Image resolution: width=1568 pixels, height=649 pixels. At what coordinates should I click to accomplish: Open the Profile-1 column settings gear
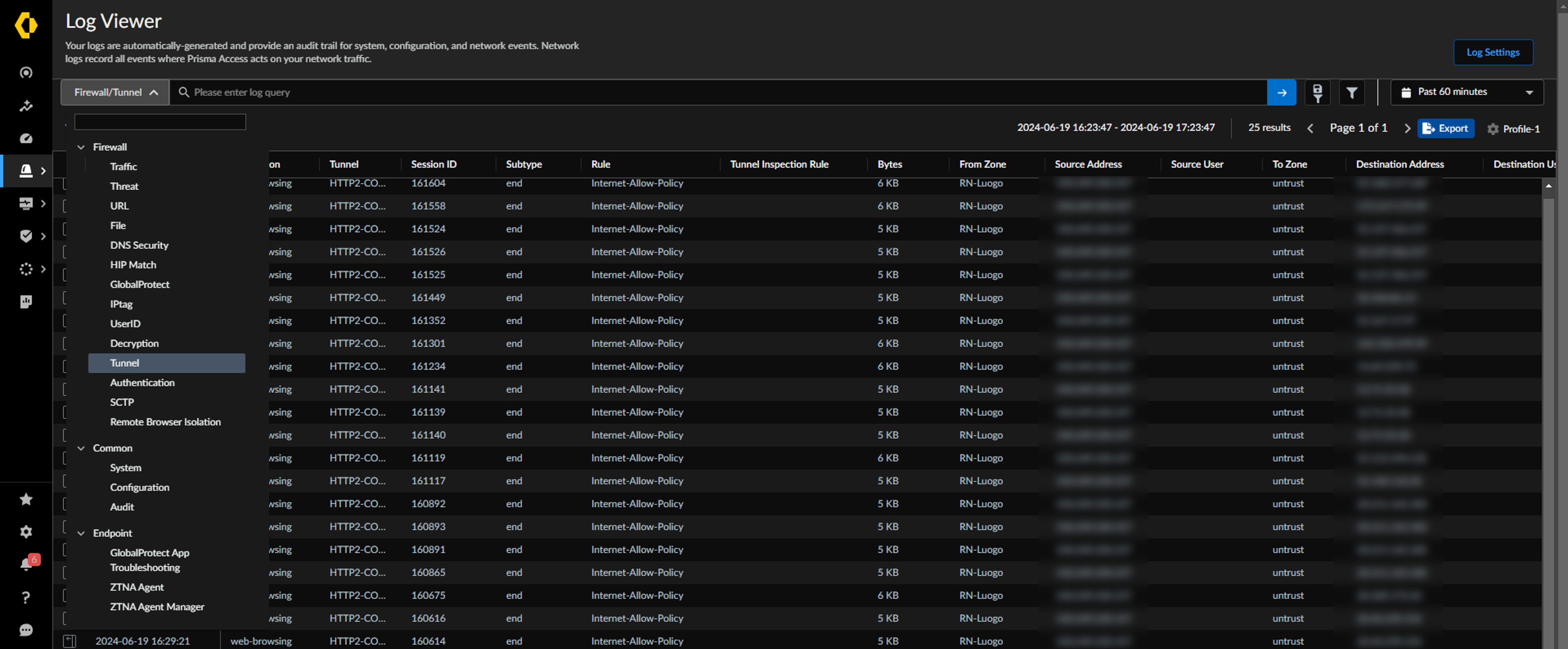(1492, 129)
